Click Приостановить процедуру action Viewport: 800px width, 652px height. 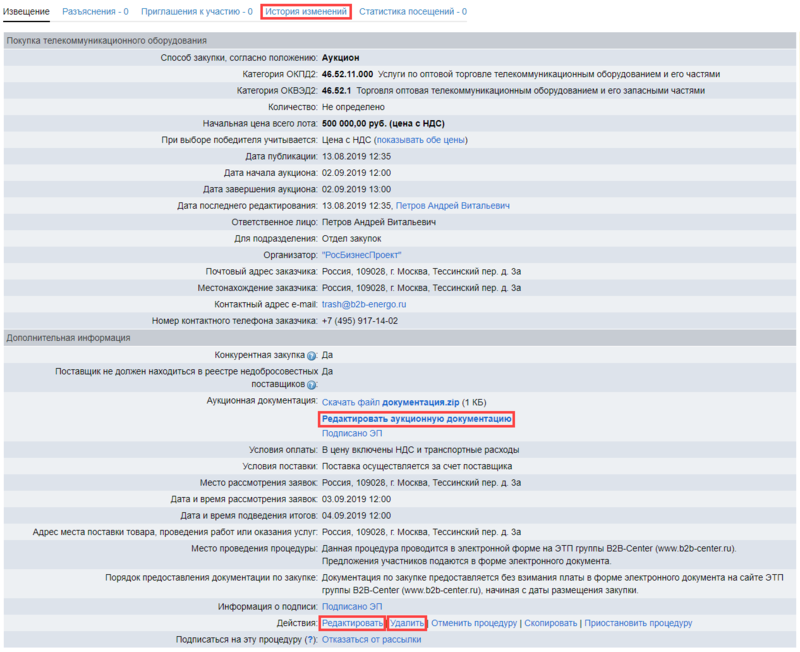pyautogui.click(x=638, y=623)
